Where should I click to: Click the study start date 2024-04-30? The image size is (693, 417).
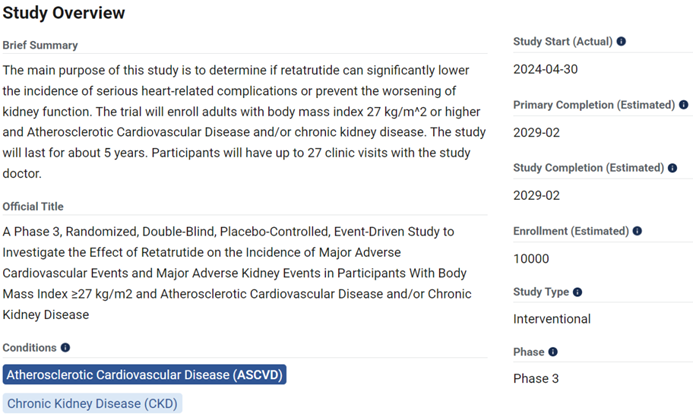click(x=545, y=69)
